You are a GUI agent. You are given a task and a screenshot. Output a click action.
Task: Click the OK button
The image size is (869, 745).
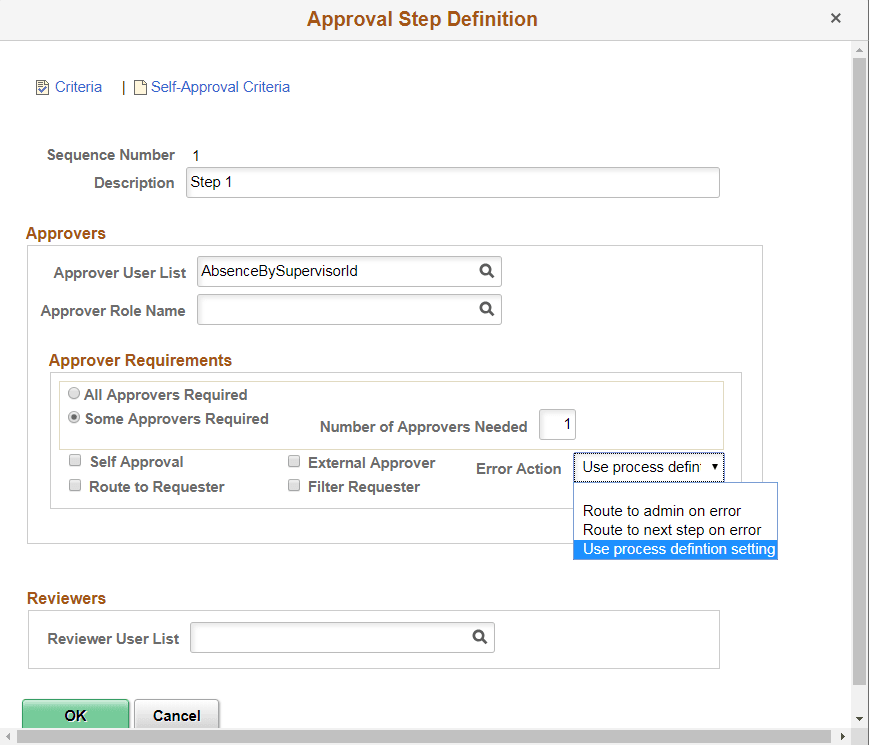coord(75,715)
